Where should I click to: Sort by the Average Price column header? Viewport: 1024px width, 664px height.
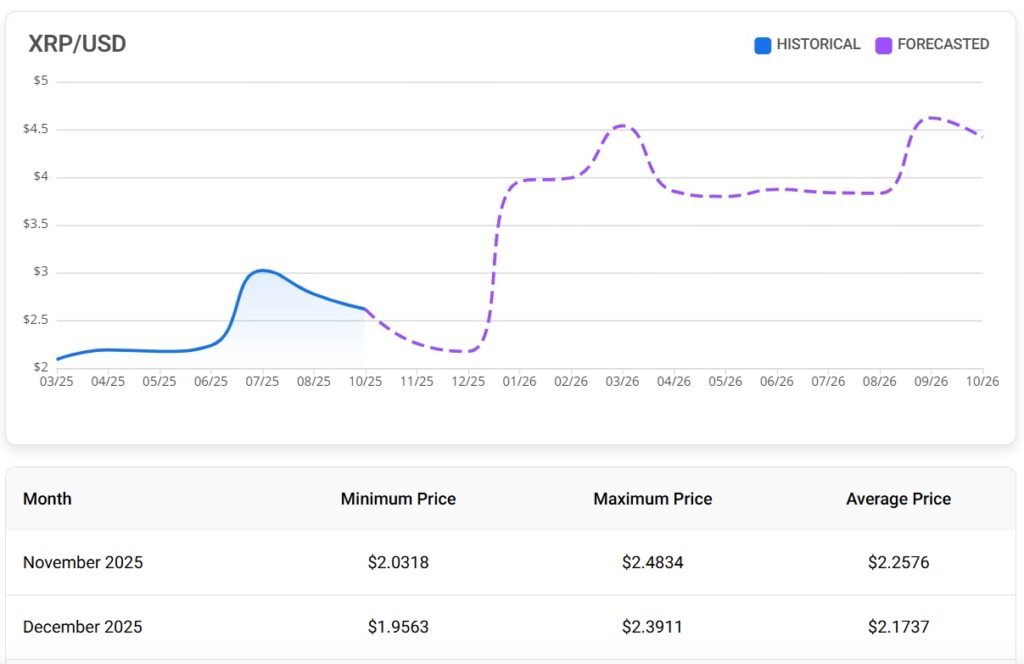click(x=898, y=498)
